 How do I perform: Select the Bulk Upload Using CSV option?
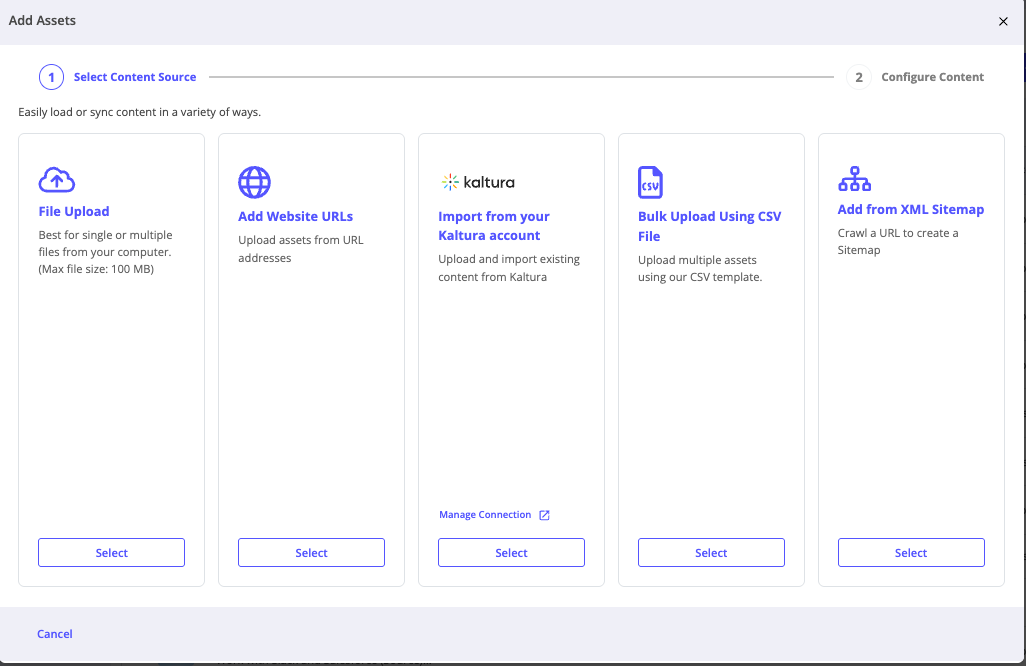click(711, 553)
